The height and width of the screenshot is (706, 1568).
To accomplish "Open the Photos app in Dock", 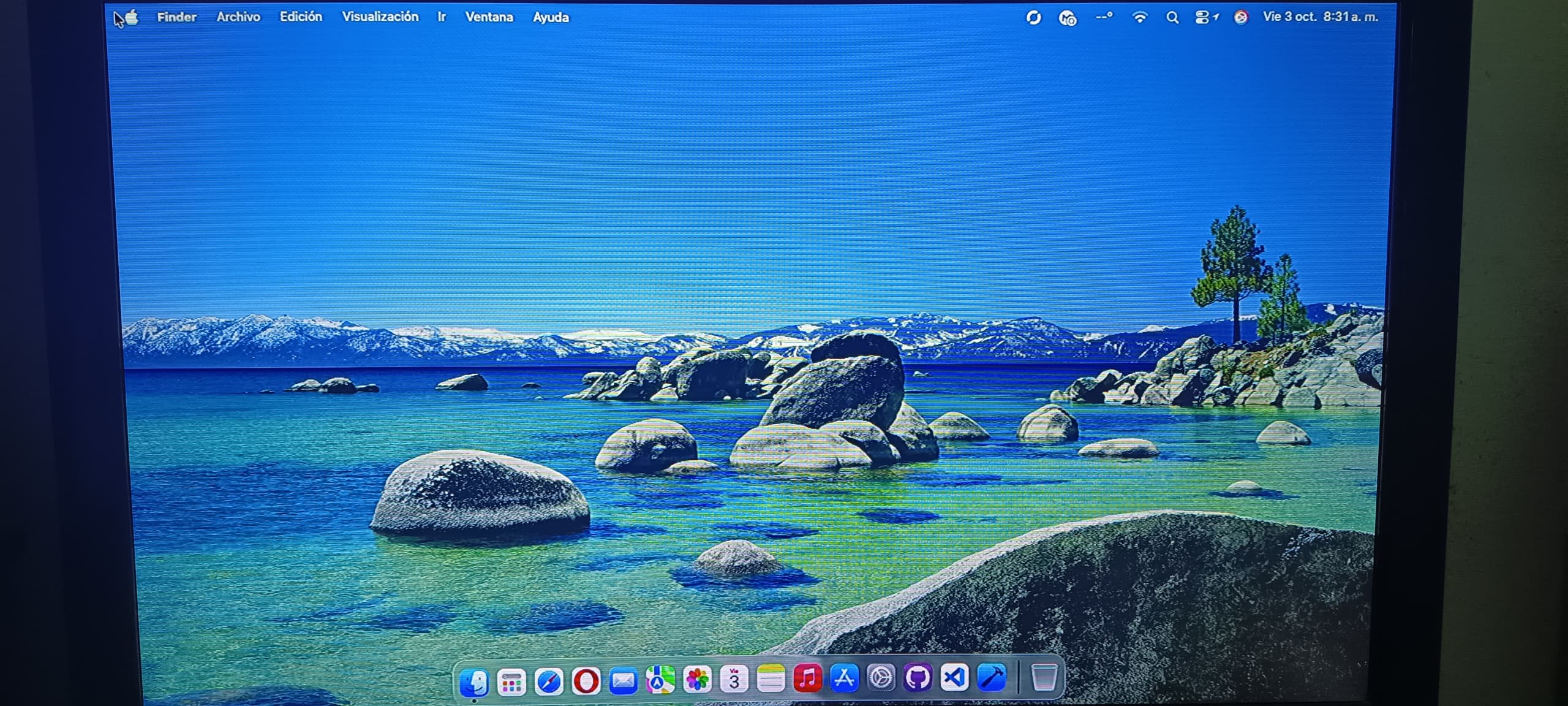I will tap(697, 679).
